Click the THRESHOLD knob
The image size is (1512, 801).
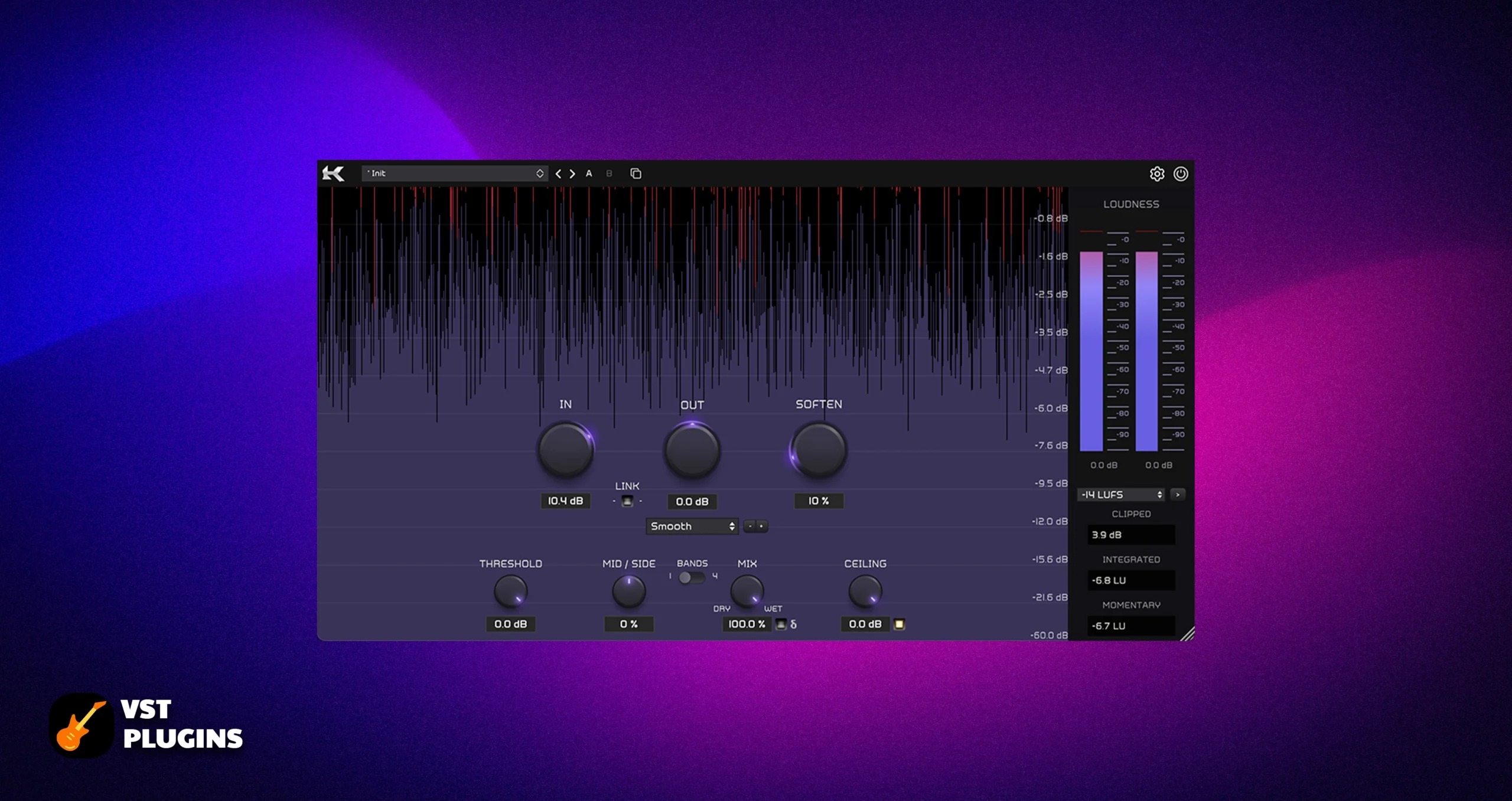pos(510,591)
